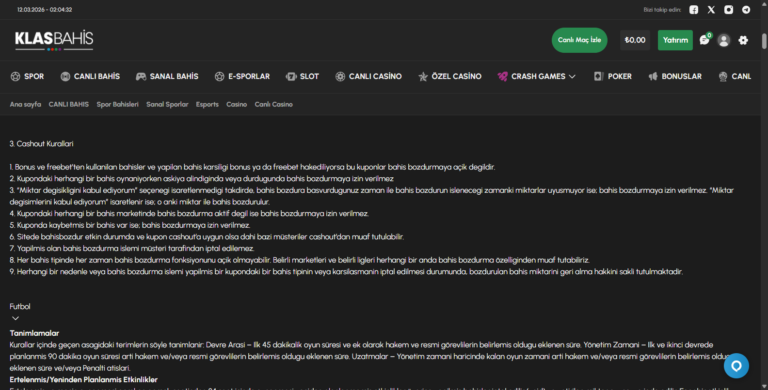The image size is (768, 390).
Task: Click the card icon beside POKER
Action: click(599, 76)
